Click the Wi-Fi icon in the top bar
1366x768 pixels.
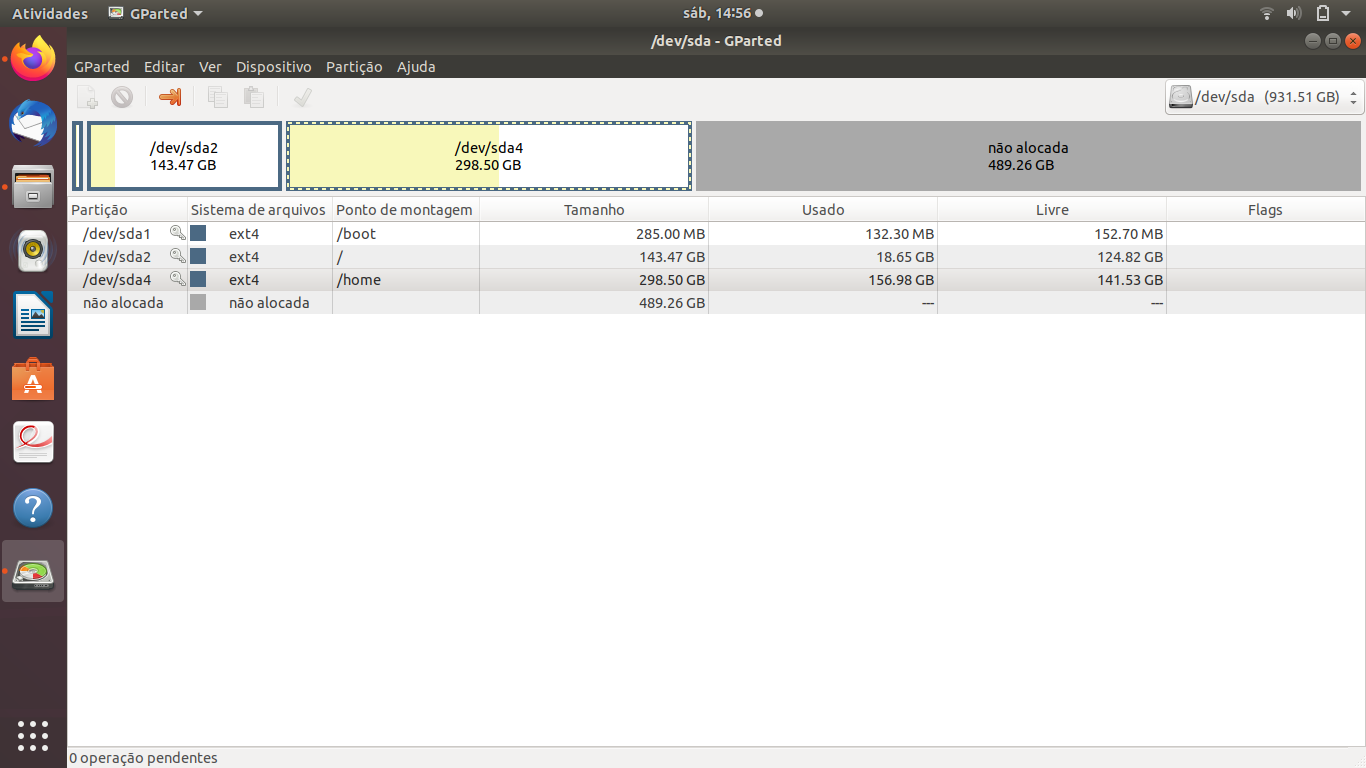[1267, 13]
